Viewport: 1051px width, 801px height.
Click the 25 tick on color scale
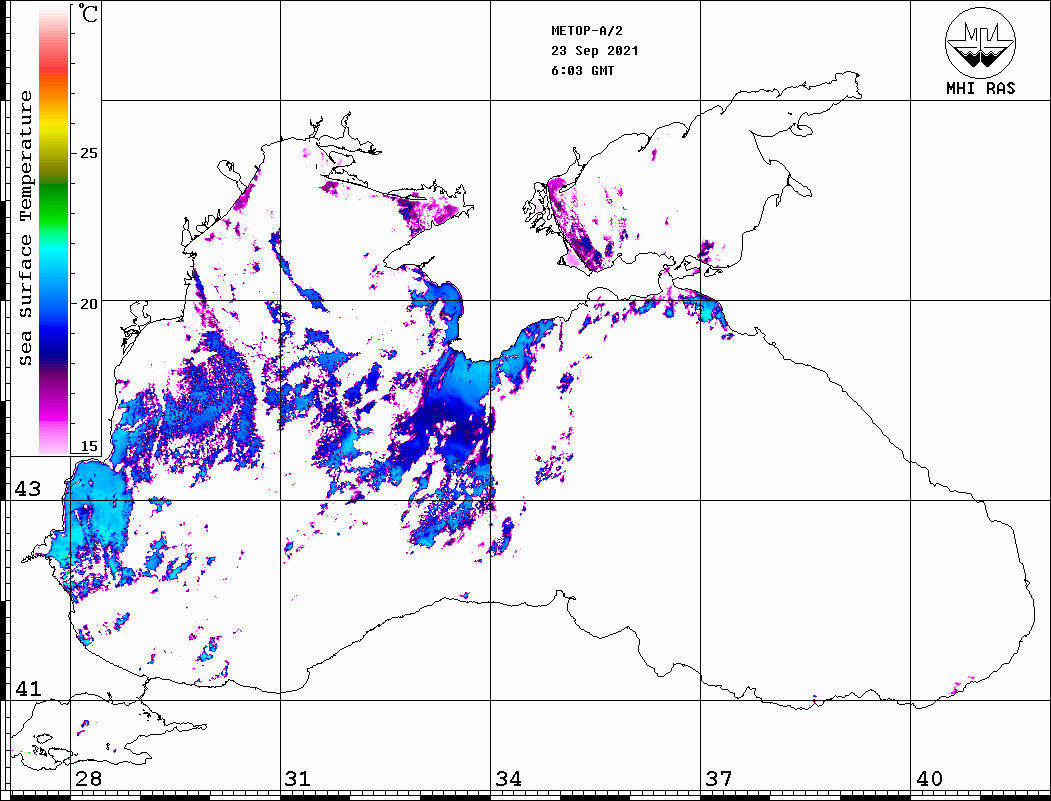[88, 153]
